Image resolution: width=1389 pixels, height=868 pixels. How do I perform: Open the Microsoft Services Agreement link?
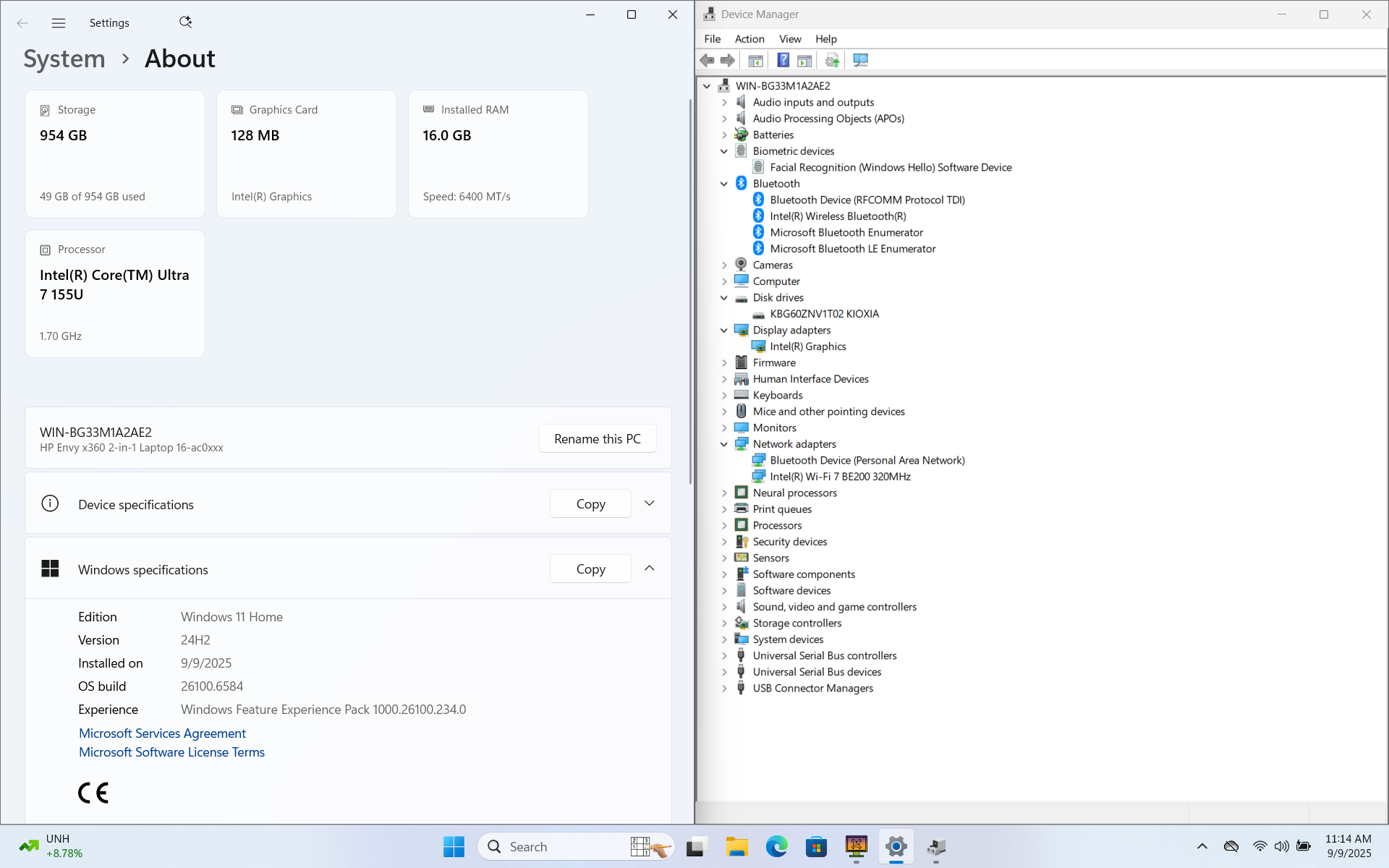pos(162,733)
